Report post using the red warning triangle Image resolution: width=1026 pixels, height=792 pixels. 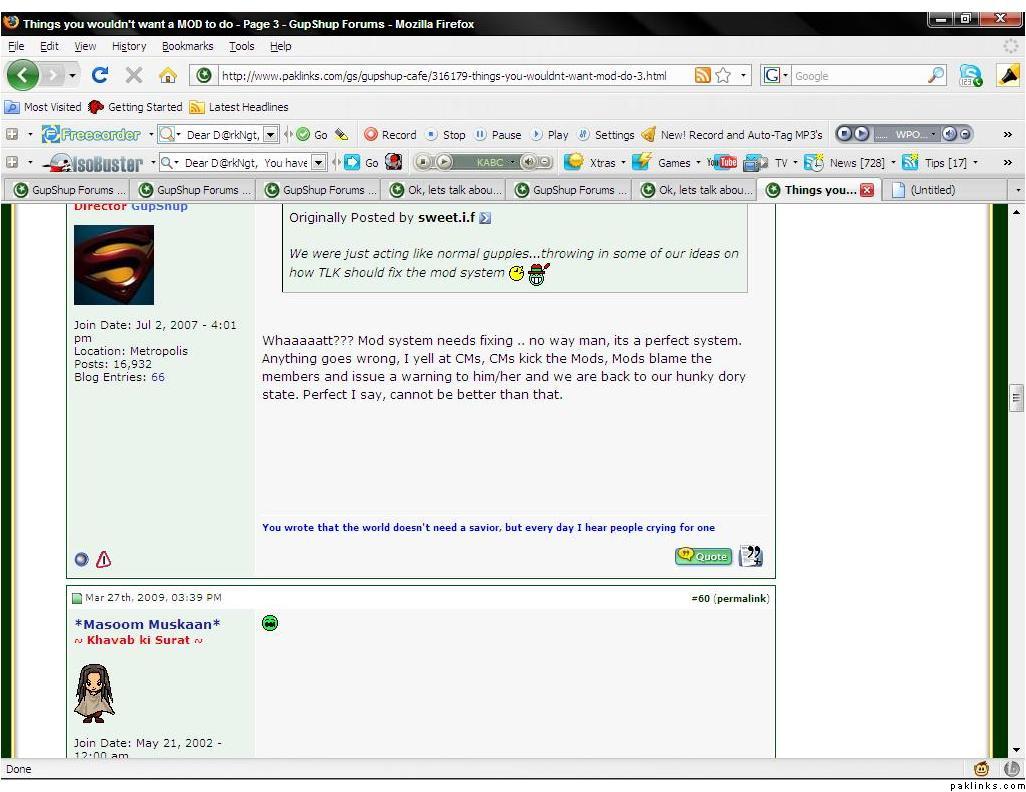point(103,559)
